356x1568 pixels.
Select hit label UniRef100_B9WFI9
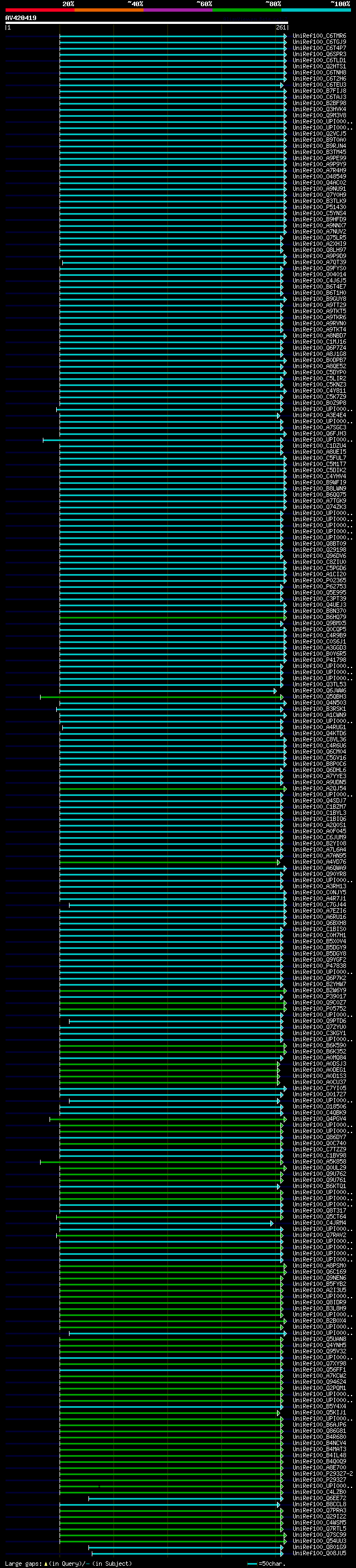click(x=319, y=483)
